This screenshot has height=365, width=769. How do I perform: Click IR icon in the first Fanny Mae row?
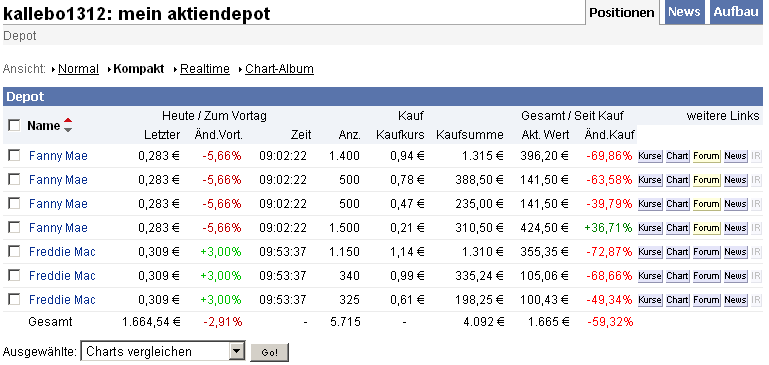point(756,156)
